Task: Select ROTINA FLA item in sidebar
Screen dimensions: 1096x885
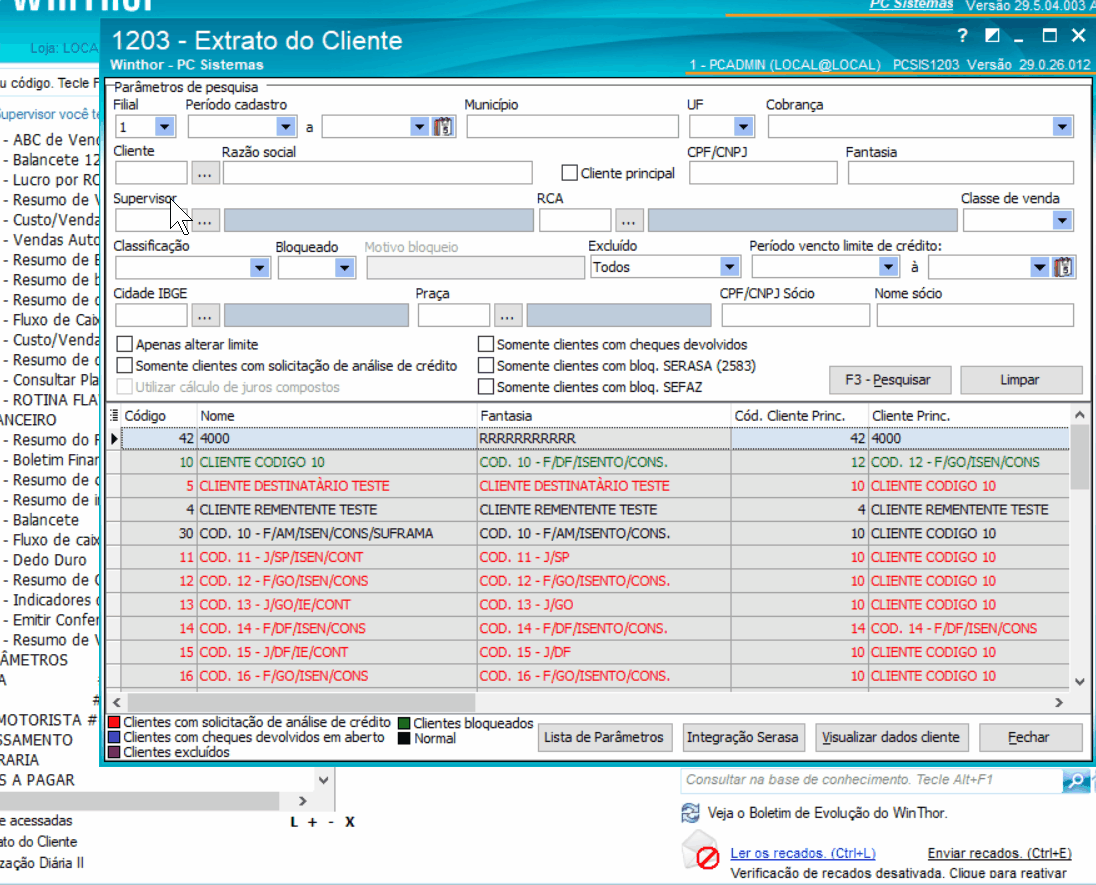Action: [51, 400]
